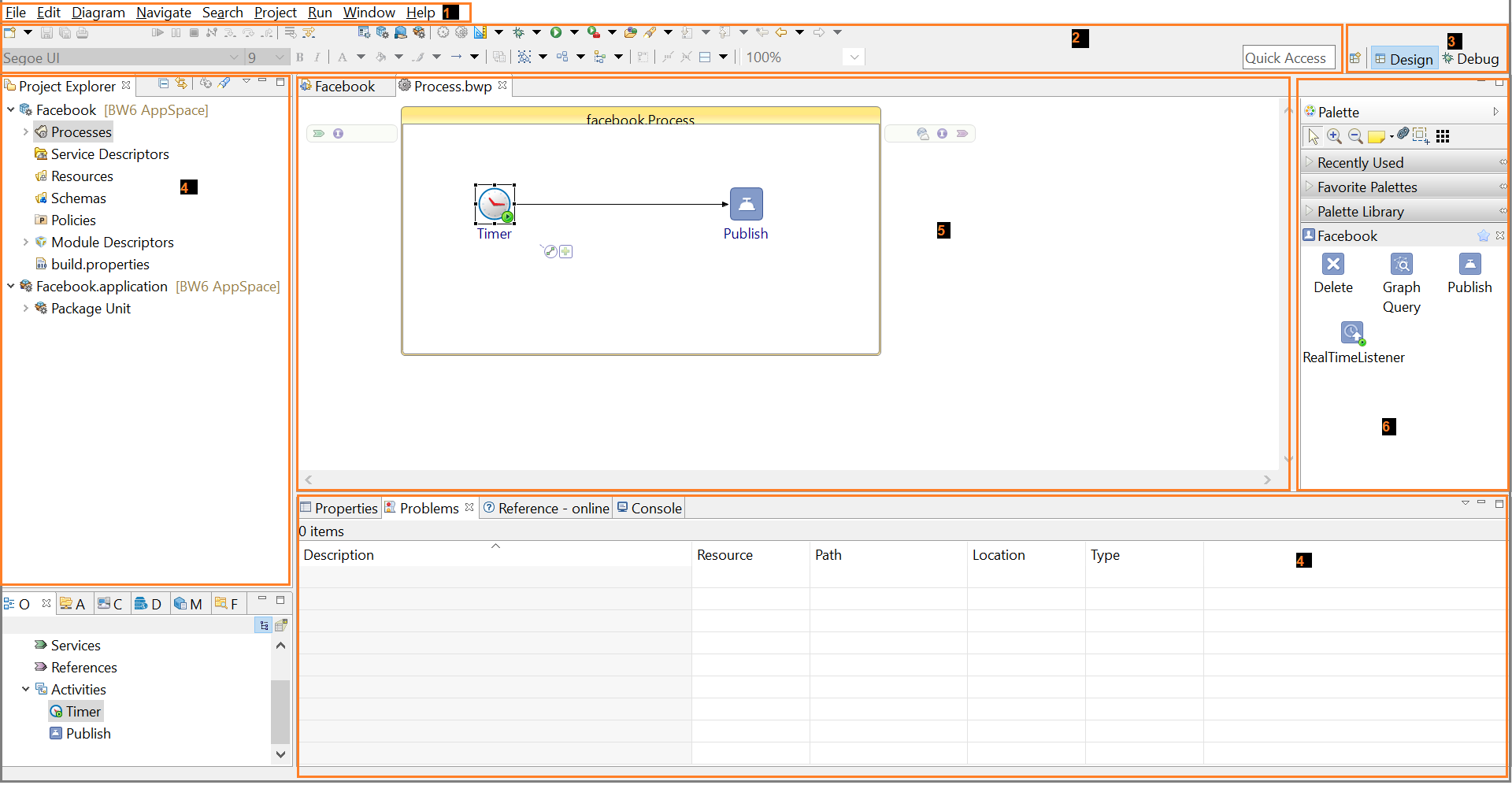The image size is (1512, 785).
Task: Click the Save All toolbar icon
Action: pos(65,33)
